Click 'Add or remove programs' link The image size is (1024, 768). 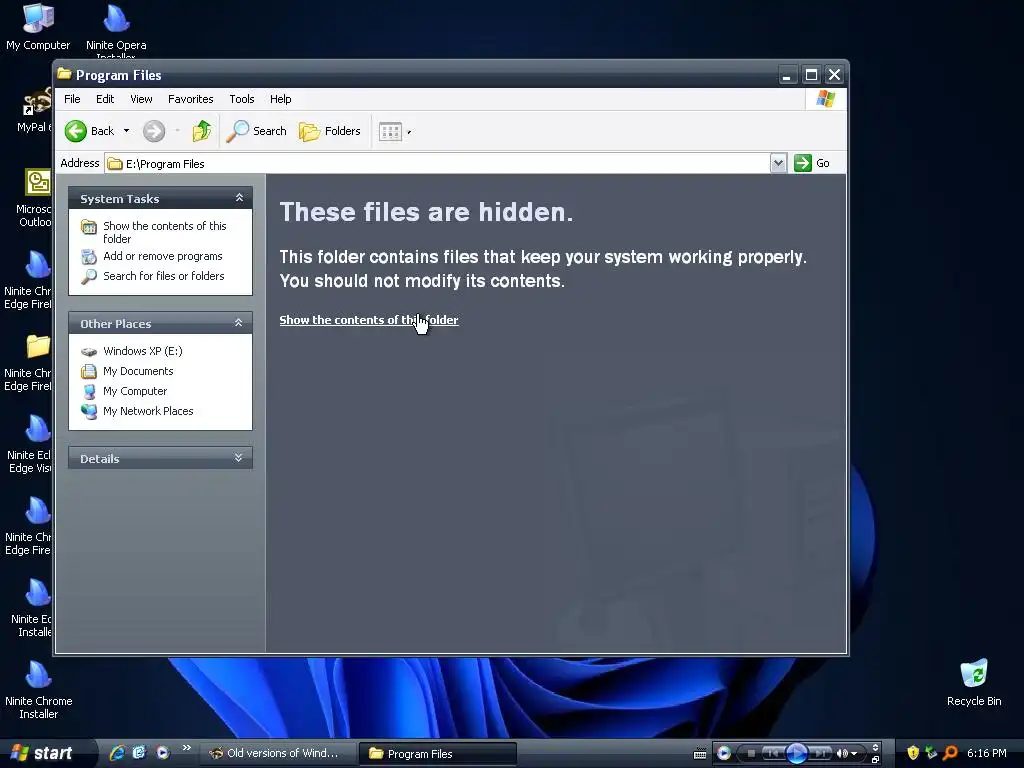[x=163, y=257]
